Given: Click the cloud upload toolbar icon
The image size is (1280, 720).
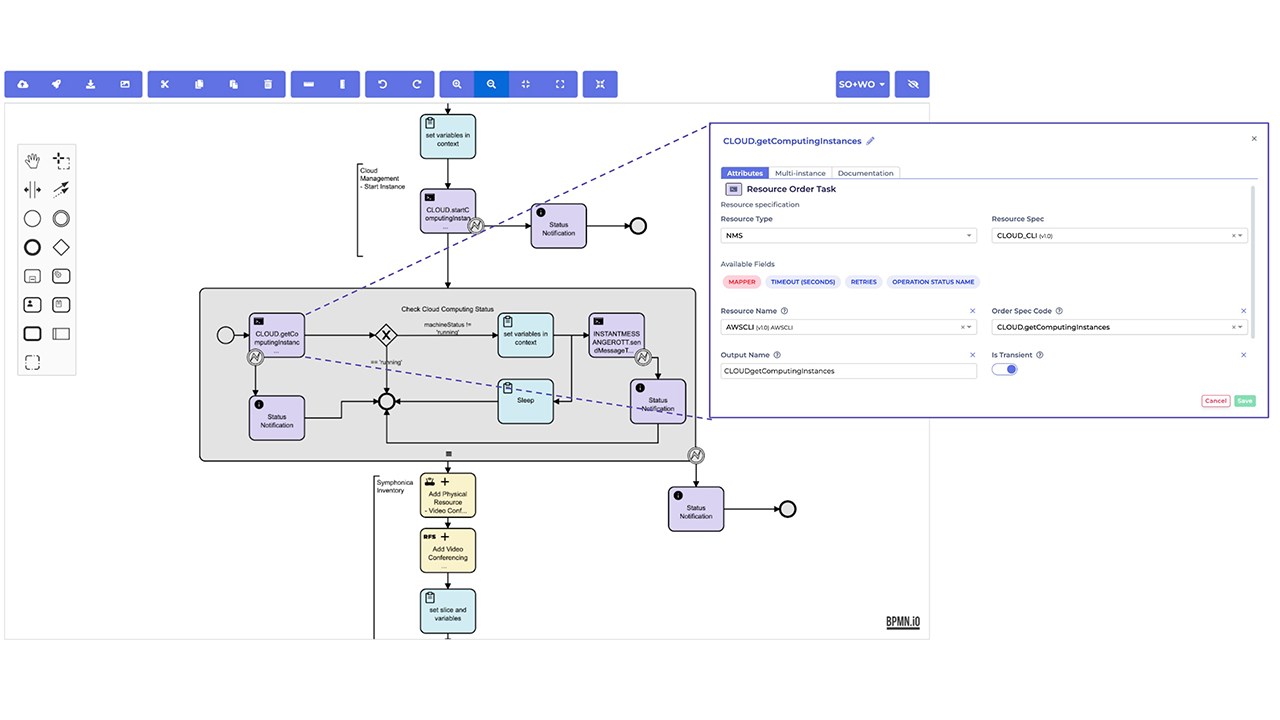Looking at the screenshot, I should tap(23, 84).
